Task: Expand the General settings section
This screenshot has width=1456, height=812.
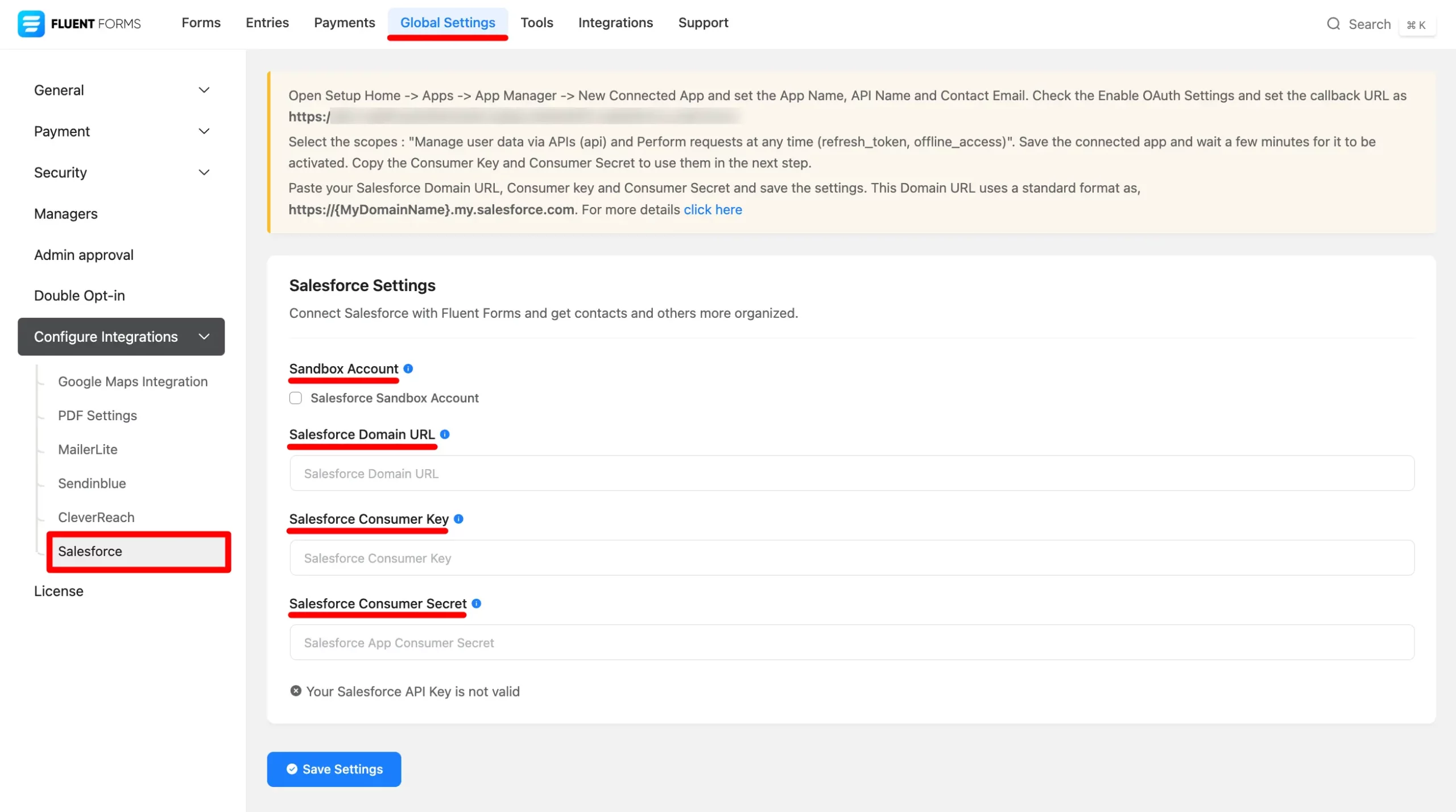Action: click(204, 90)
